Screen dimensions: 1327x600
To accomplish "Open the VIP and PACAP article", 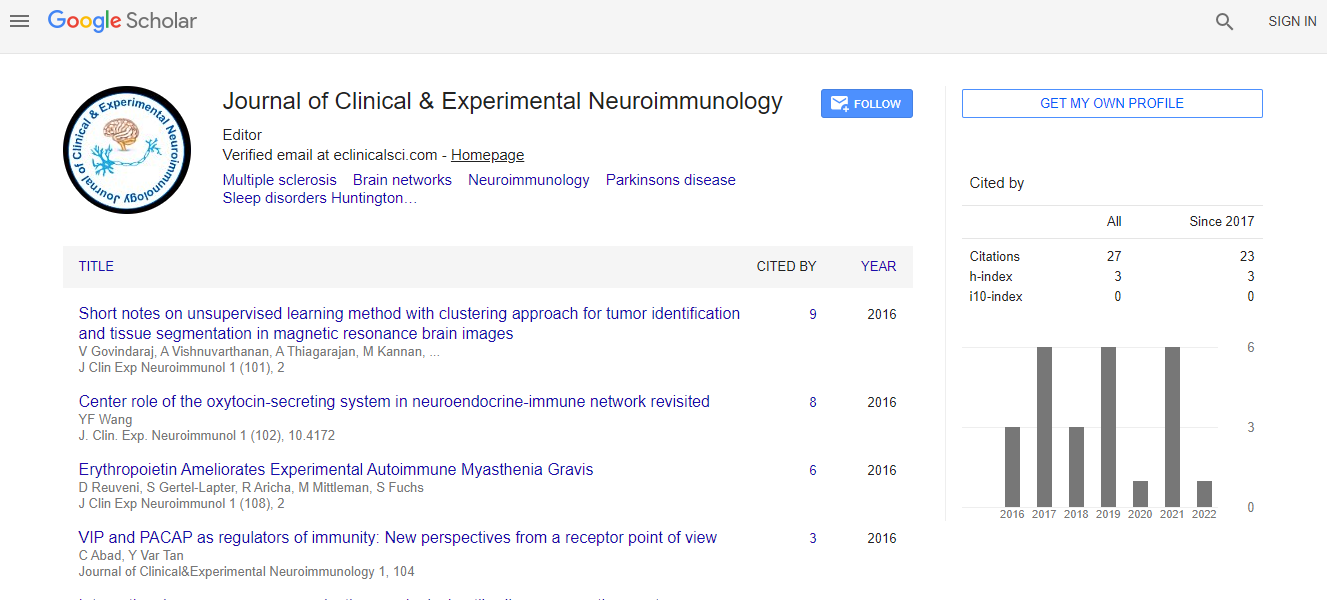I will tap(397, 537).
